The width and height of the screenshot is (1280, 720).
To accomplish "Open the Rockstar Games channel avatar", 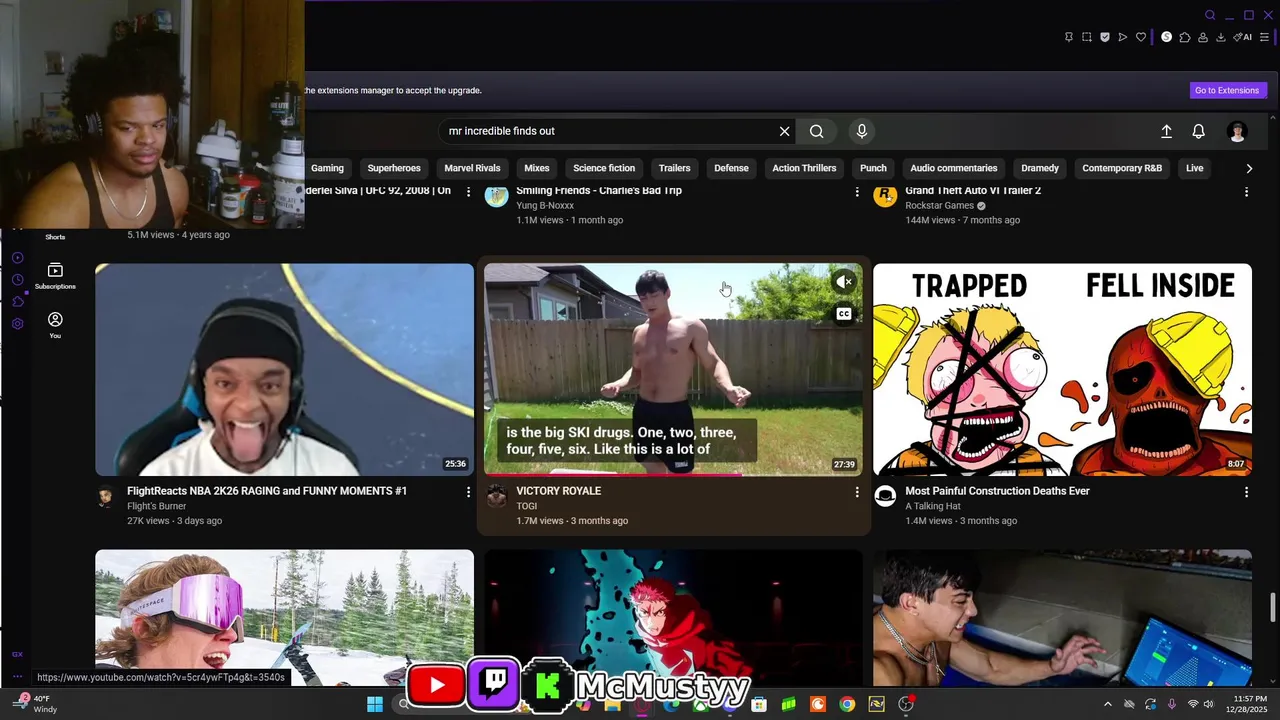I will tap(885, 195).
